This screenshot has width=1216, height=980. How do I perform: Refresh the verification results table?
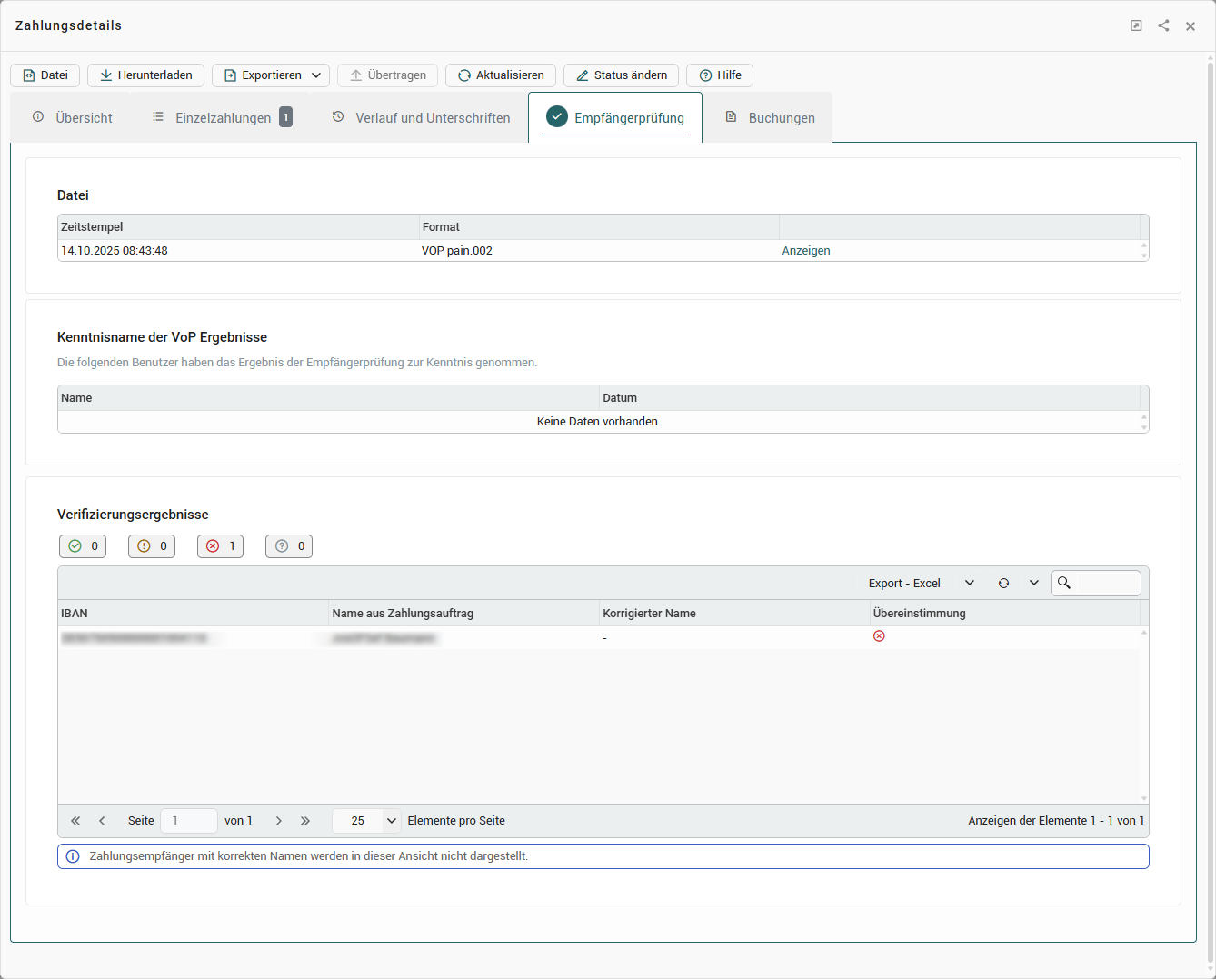click(x=1003, y=584)
